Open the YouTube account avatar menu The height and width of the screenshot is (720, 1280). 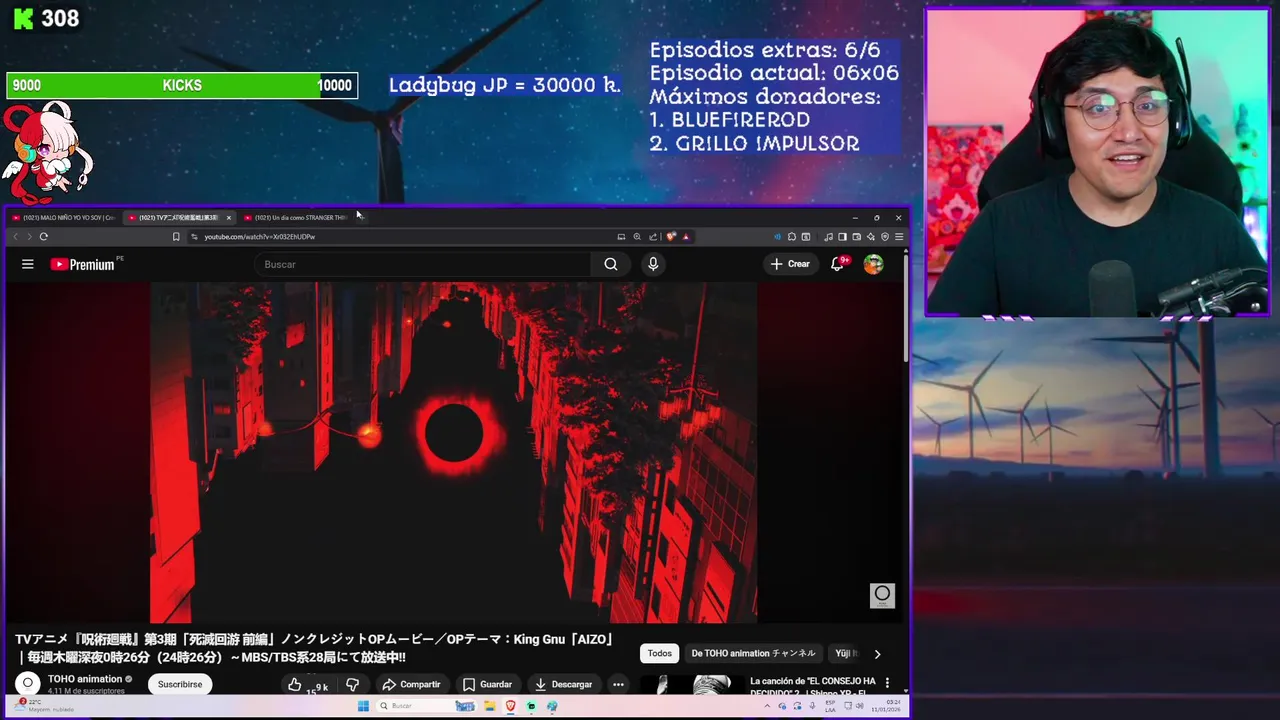pyautogui.click(x=874, y=264)
